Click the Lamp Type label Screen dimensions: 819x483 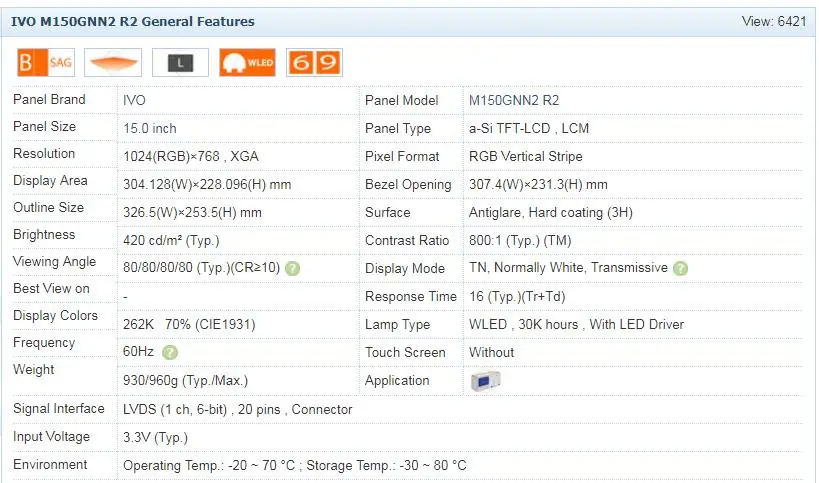point(397,325)
